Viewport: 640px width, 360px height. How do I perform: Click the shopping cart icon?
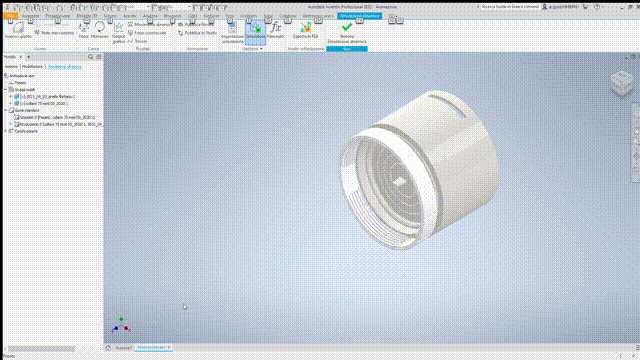click(x=585, y=7)
